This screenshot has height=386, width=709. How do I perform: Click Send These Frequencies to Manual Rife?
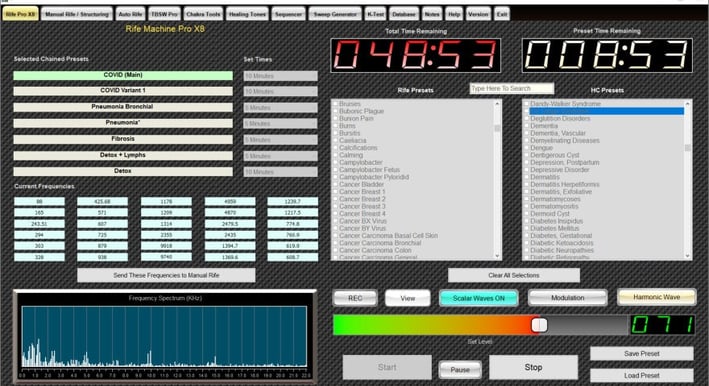point(166,275)
